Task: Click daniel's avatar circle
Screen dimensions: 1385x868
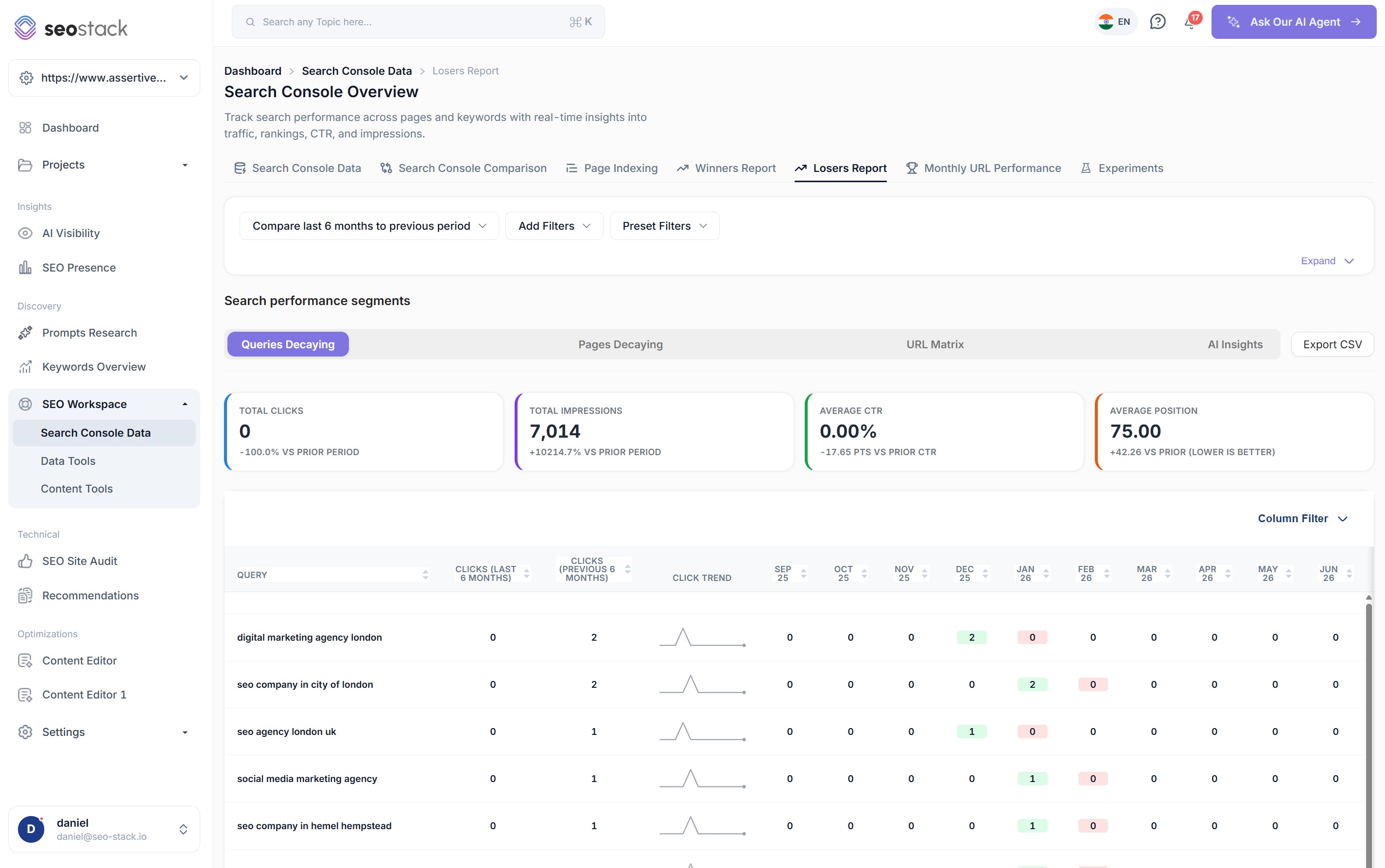Action: pyautogui.click(x=31, y=829)
